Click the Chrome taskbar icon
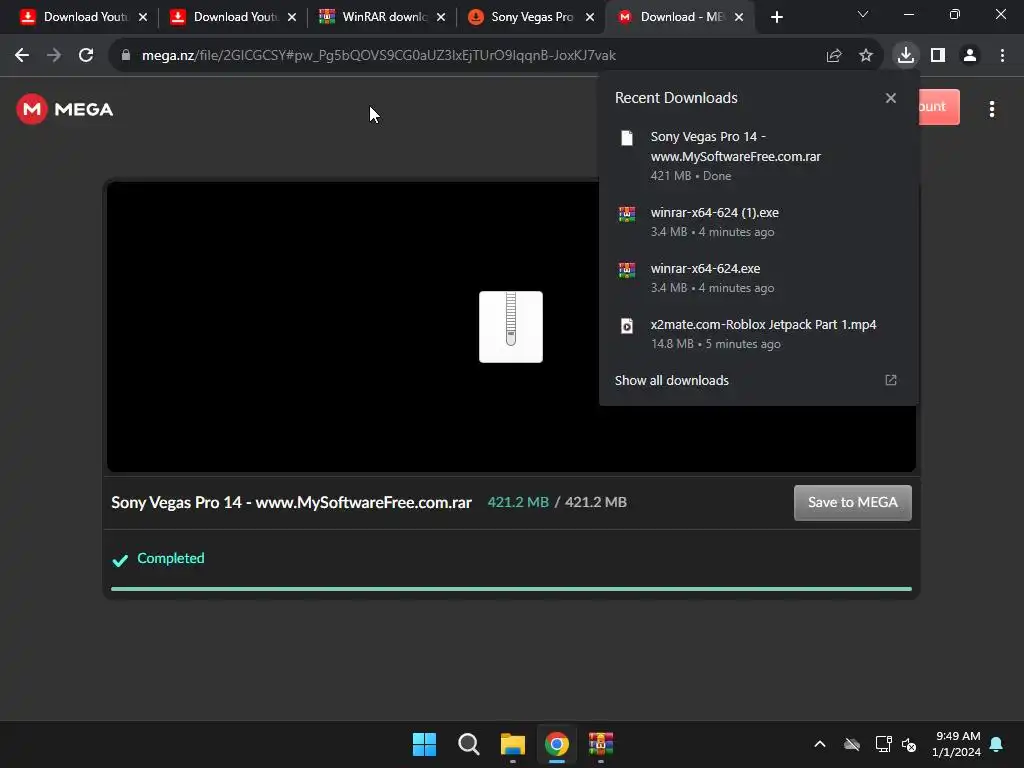1024x768 pixels. 556,744
